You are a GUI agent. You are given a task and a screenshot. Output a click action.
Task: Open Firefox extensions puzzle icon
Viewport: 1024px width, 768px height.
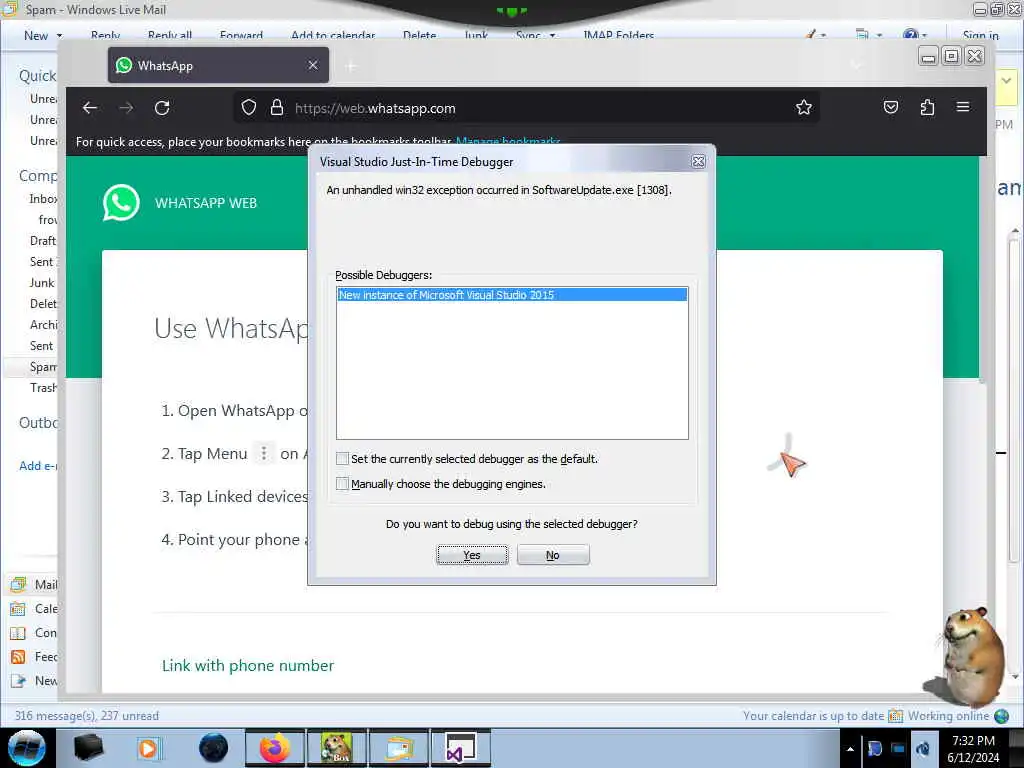[x=927, y=107]
